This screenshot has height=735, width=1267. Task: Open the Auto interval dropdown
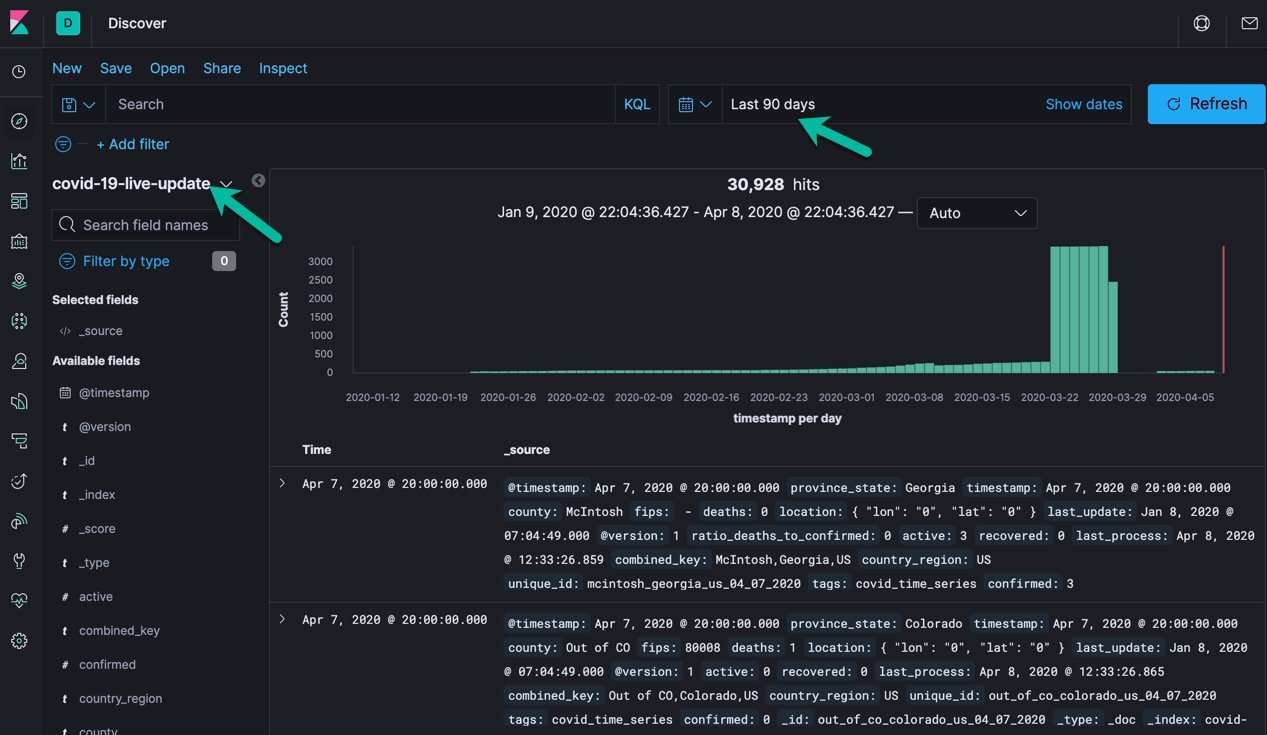click(x=976, y=213)
